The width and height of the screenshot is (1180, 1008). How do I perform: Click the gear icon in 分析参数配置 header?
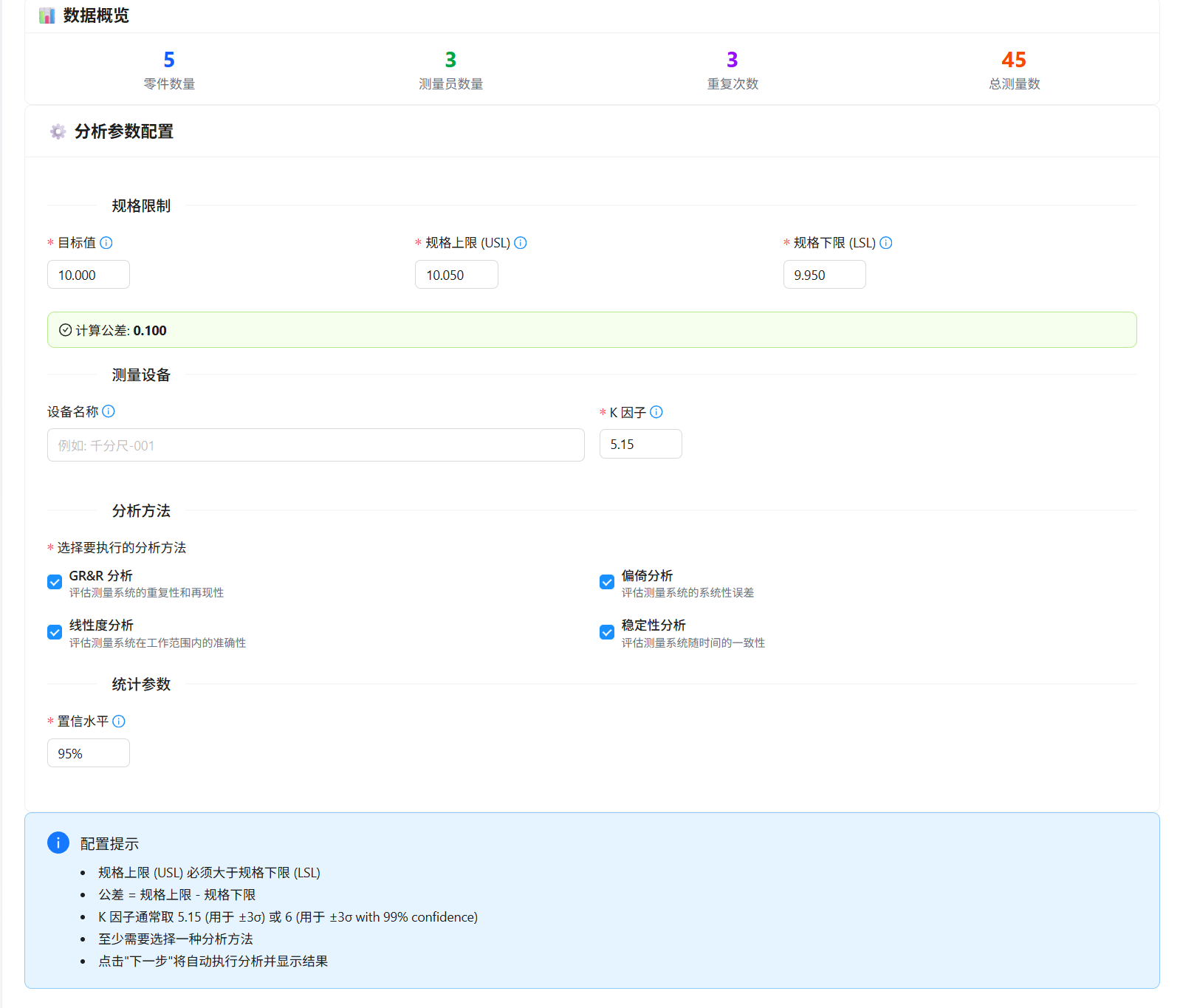click(x=58, y=131)
